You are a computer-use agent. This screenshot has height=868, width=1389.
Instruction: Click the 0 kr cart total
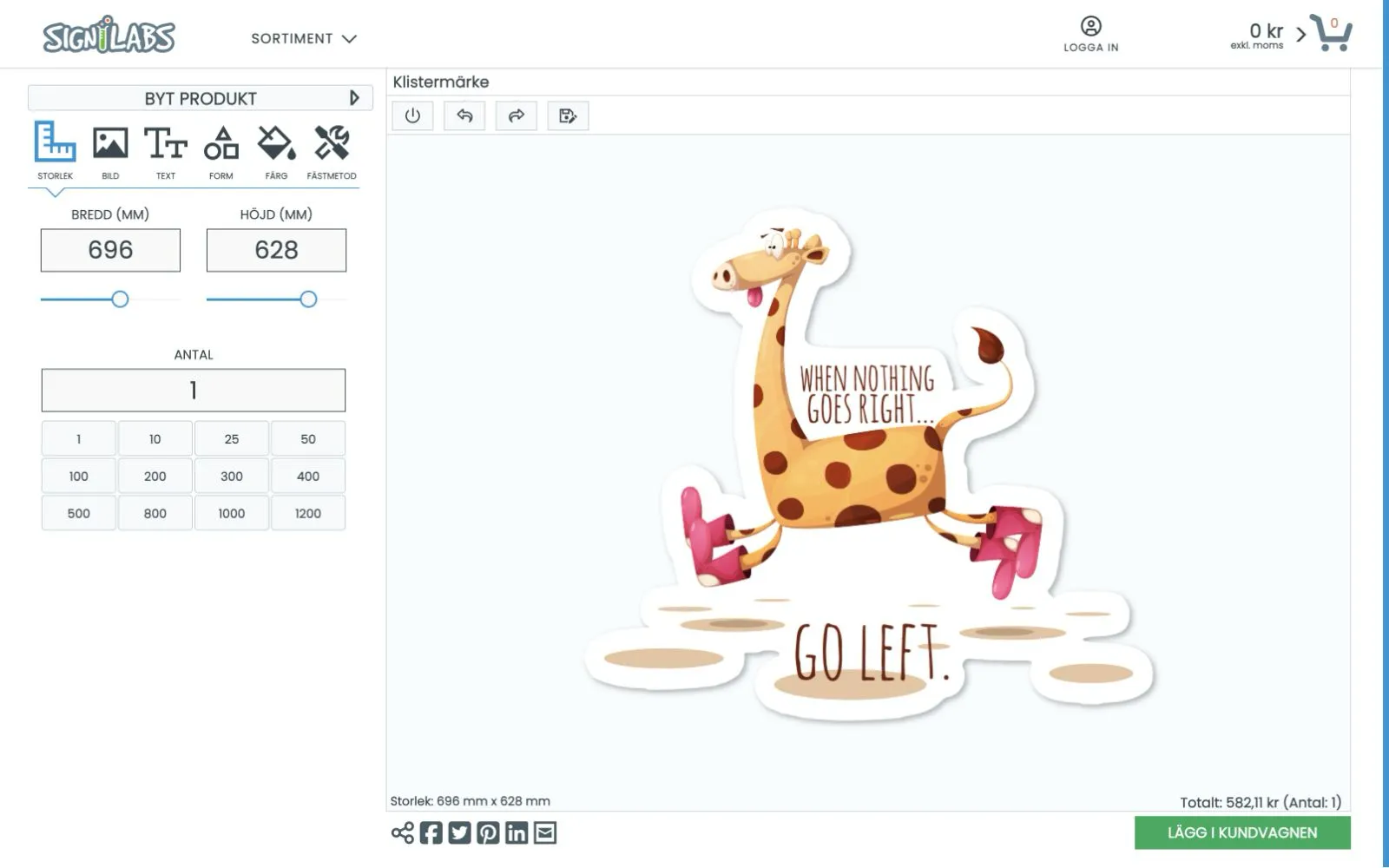click(x=1266, y=31)
